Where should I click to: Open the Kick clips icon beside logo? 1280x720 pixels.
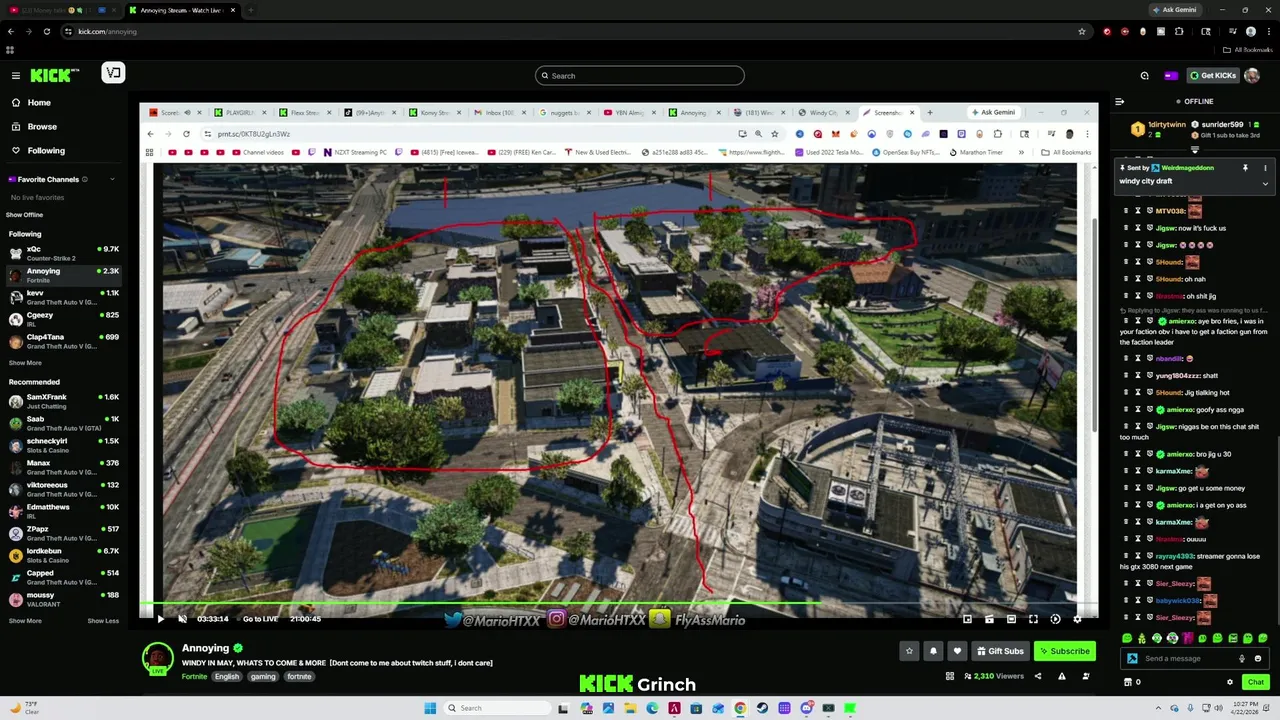pos(113,73)
